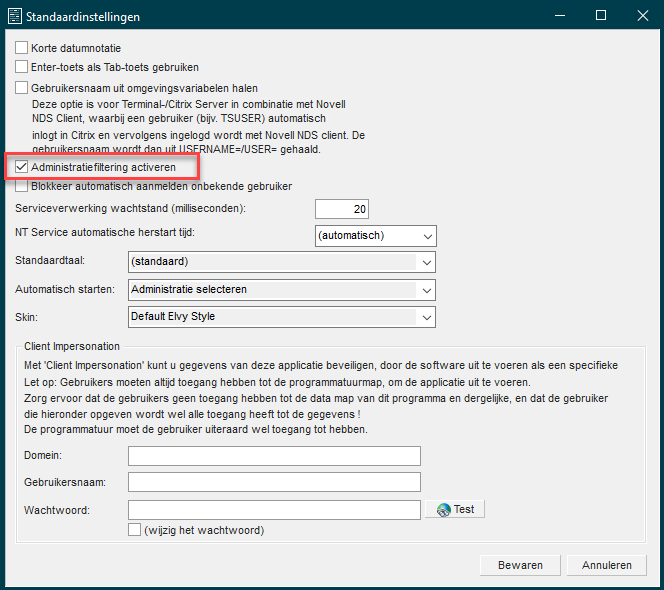
Task: Check Gebruikersnaam uit omgevingsvariabelen halen
Action: point(22,88)
